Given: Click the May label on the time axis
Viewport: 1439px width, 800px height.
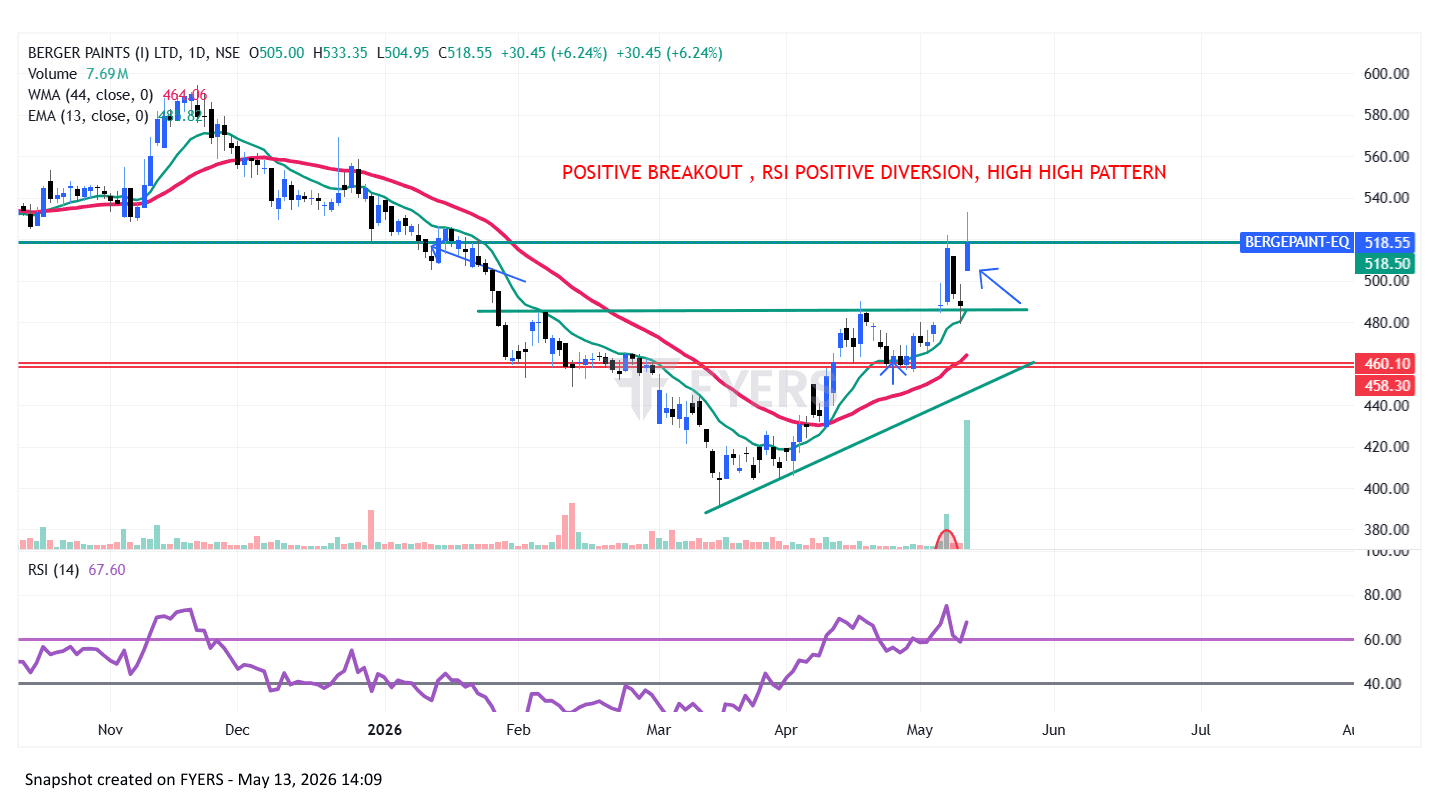Looking at the screenshot, I should (918, 730).
